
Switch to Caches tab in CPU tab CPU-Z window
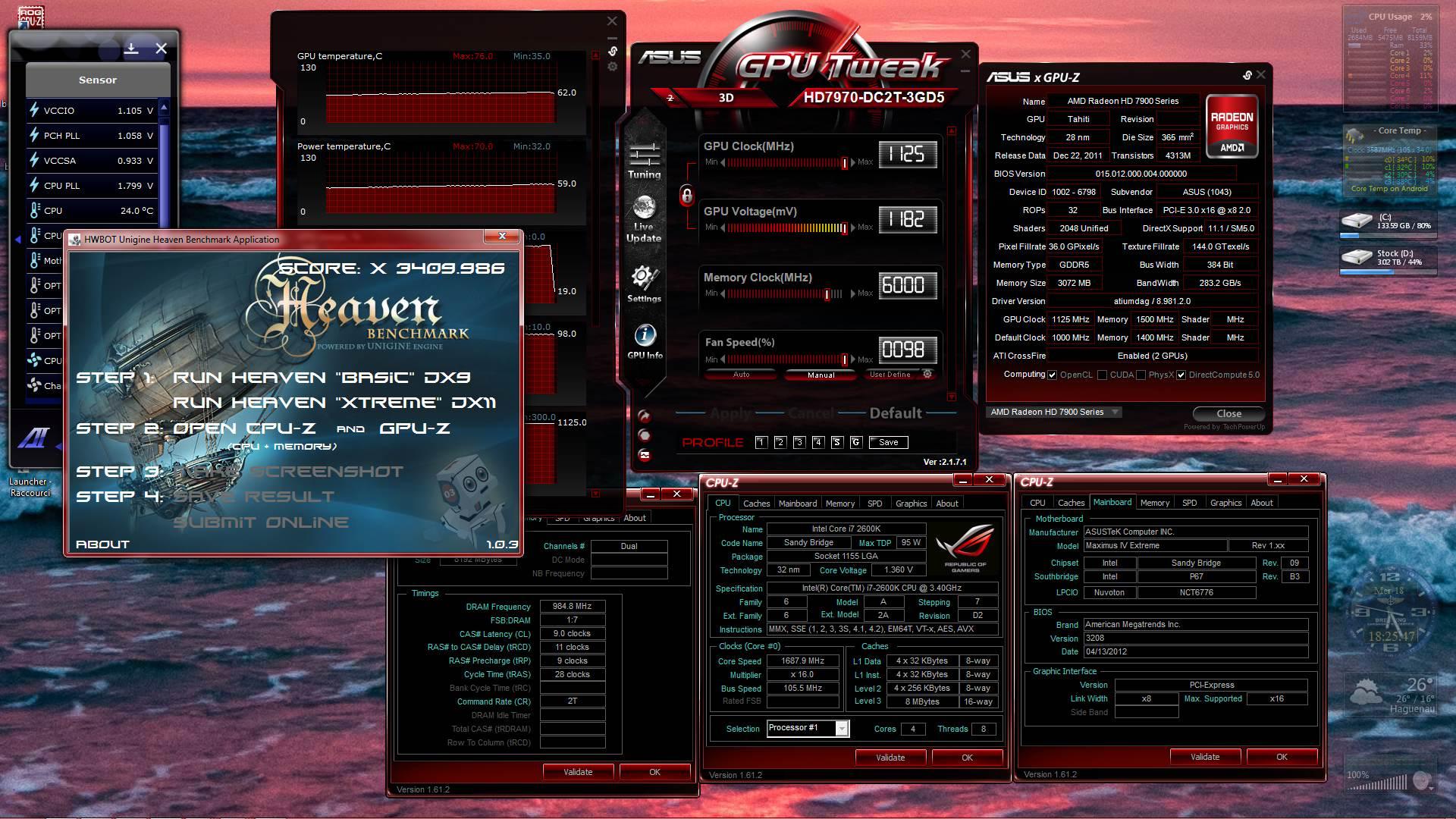tap(756, 504)
